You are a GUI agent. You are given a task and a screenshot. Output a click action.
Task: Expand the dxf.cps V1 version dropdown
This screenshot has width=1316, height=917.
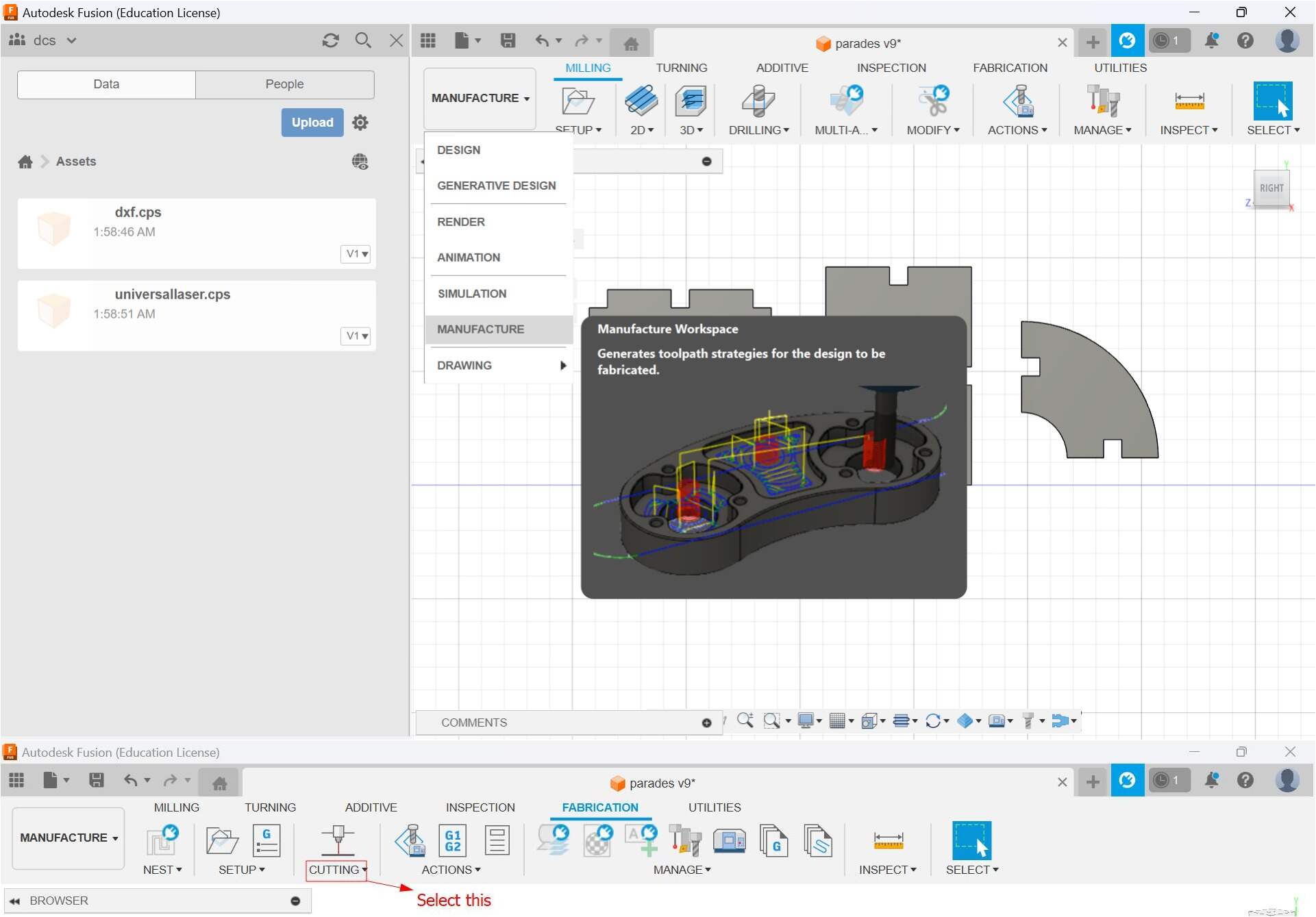[356, 254]
